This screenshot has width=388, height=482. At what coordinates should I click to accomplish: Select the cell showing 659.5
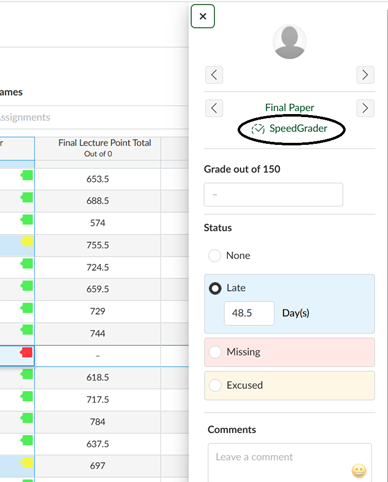click(x=98, y=289)
